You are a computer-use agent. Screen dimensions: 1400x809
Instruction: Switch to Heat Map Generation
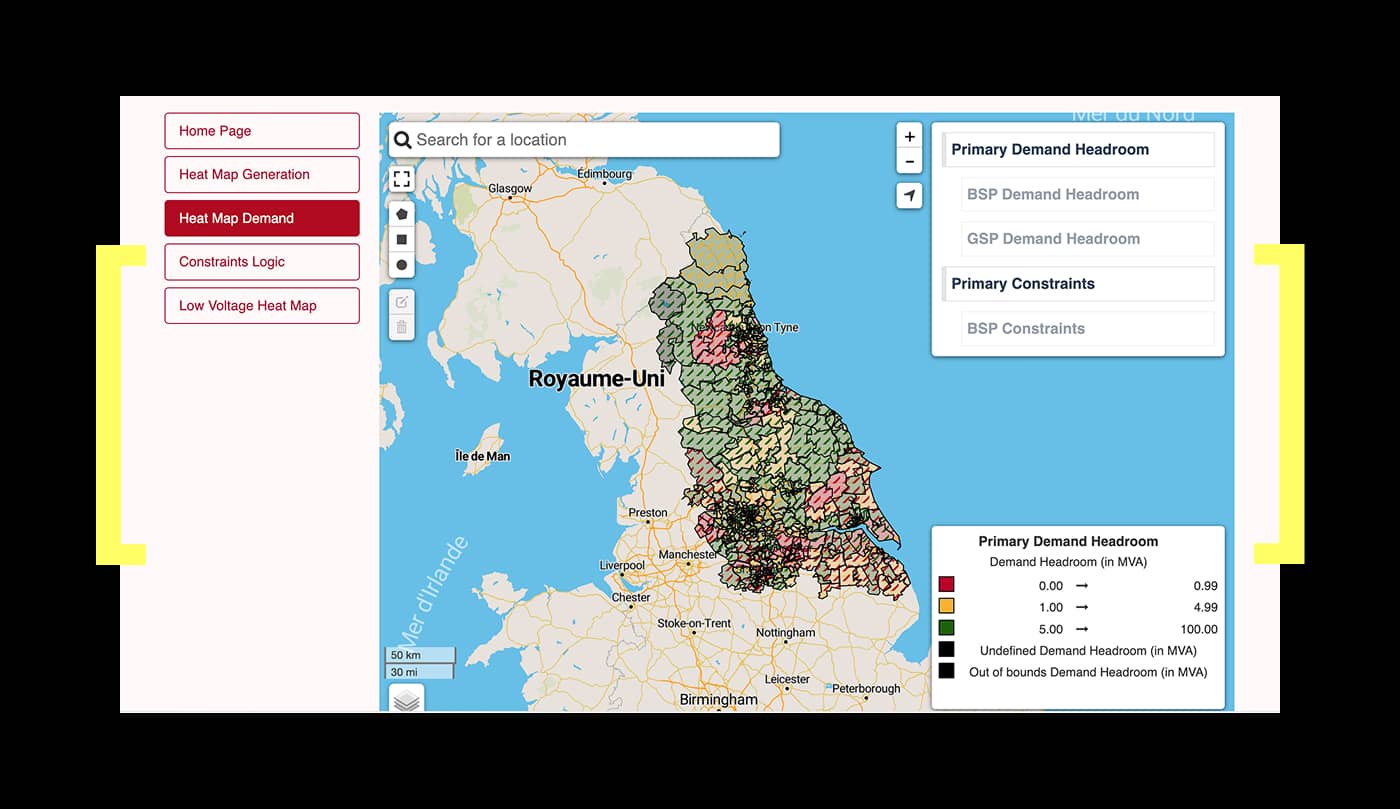pos(262,174)
